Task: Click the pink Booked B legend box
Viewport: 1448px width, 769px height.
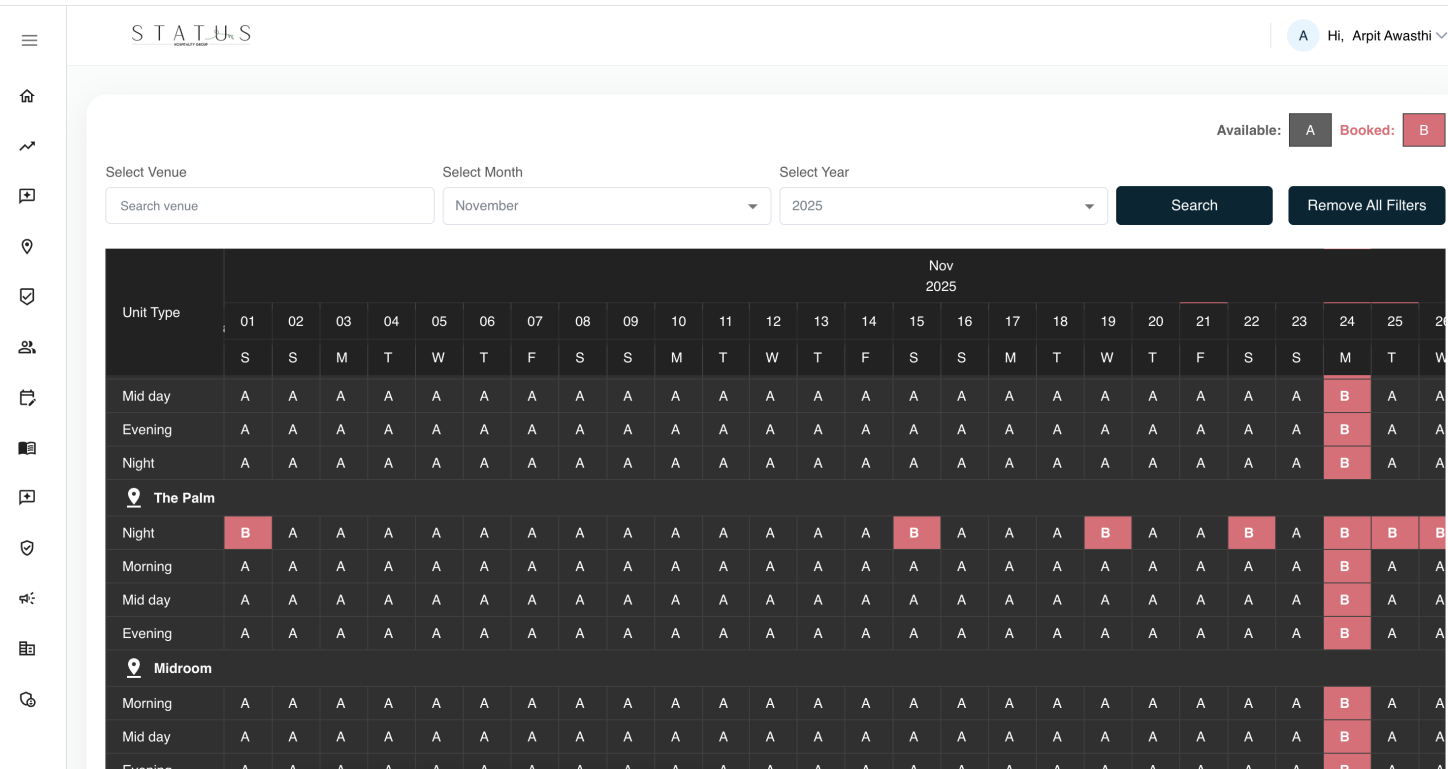Action: click(1424, 129)
